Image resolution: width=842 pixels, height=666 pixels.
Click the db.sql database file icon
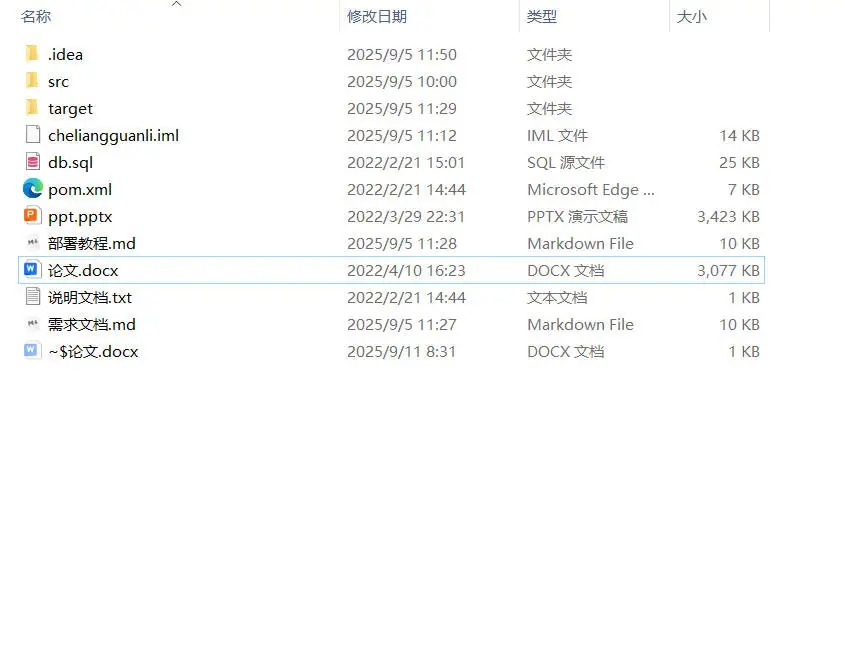pyautogui.click(x=33, y=161)
